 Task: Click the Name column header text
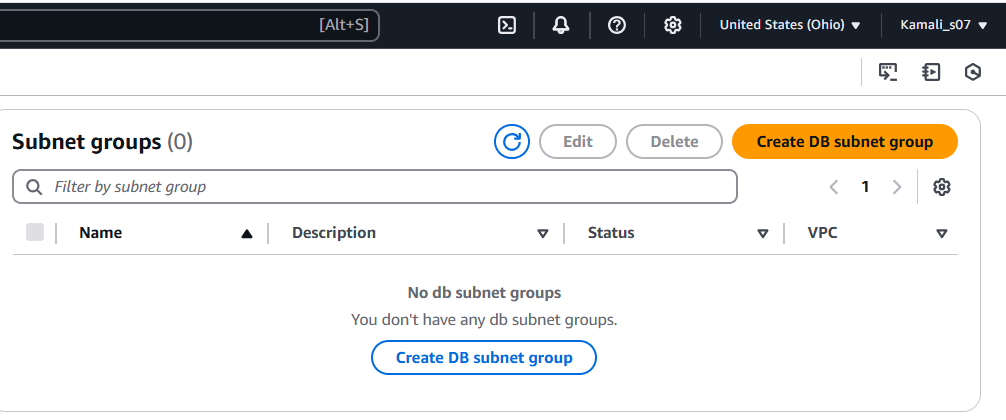(x=101, y=233)
